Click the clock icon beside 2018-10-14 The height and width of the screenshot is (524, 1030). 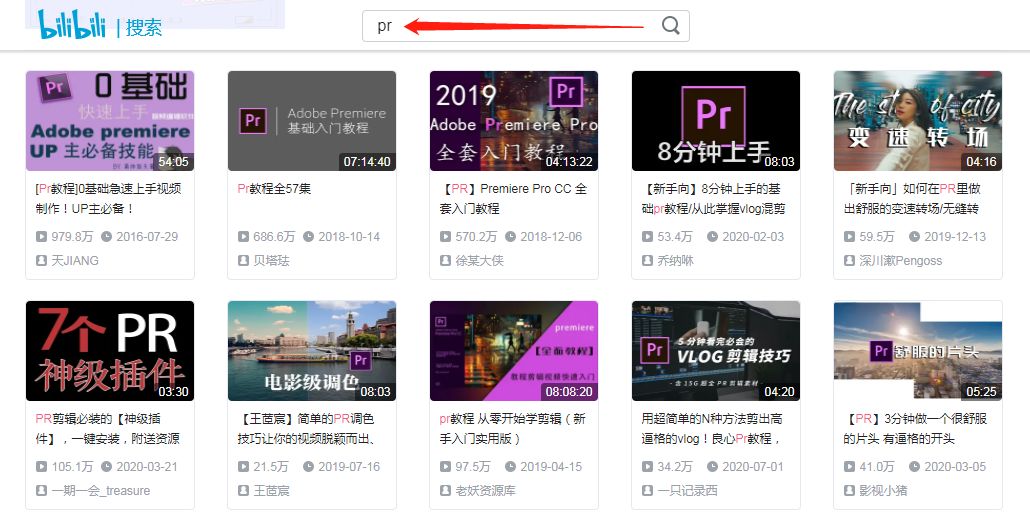(309, 236)
